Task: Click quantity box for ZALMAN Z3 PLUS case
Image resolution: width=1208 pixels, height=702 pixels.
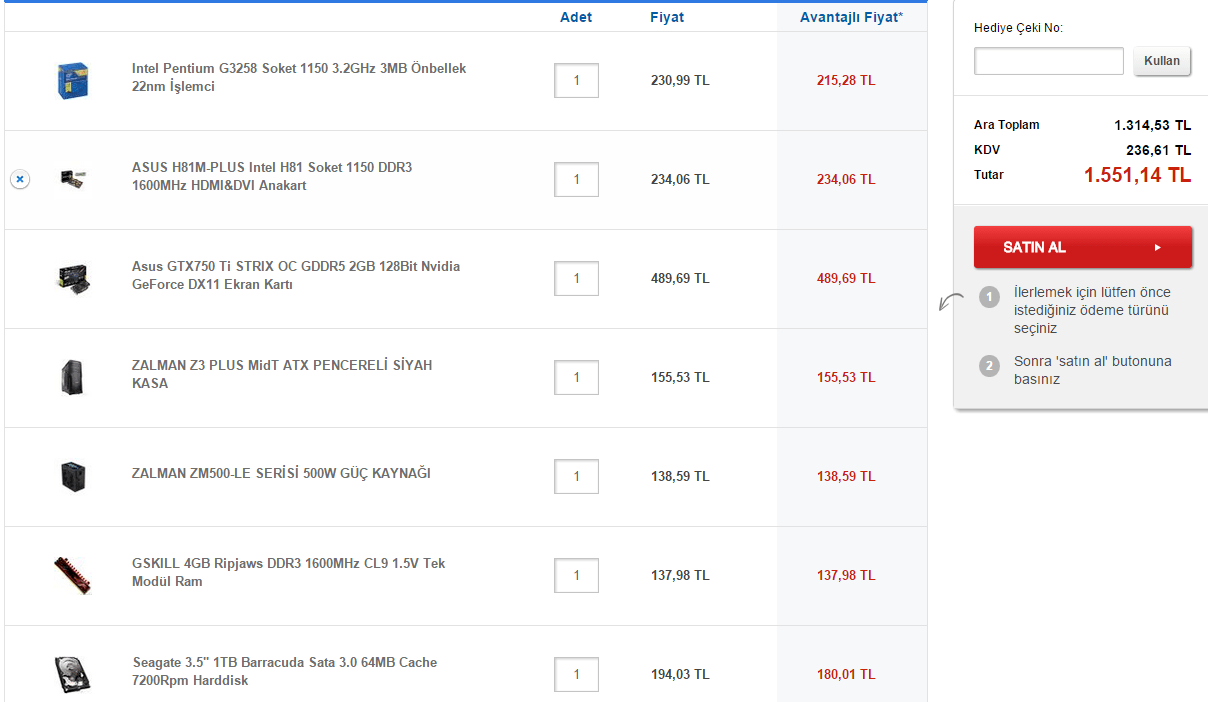Action: [576, 378]
